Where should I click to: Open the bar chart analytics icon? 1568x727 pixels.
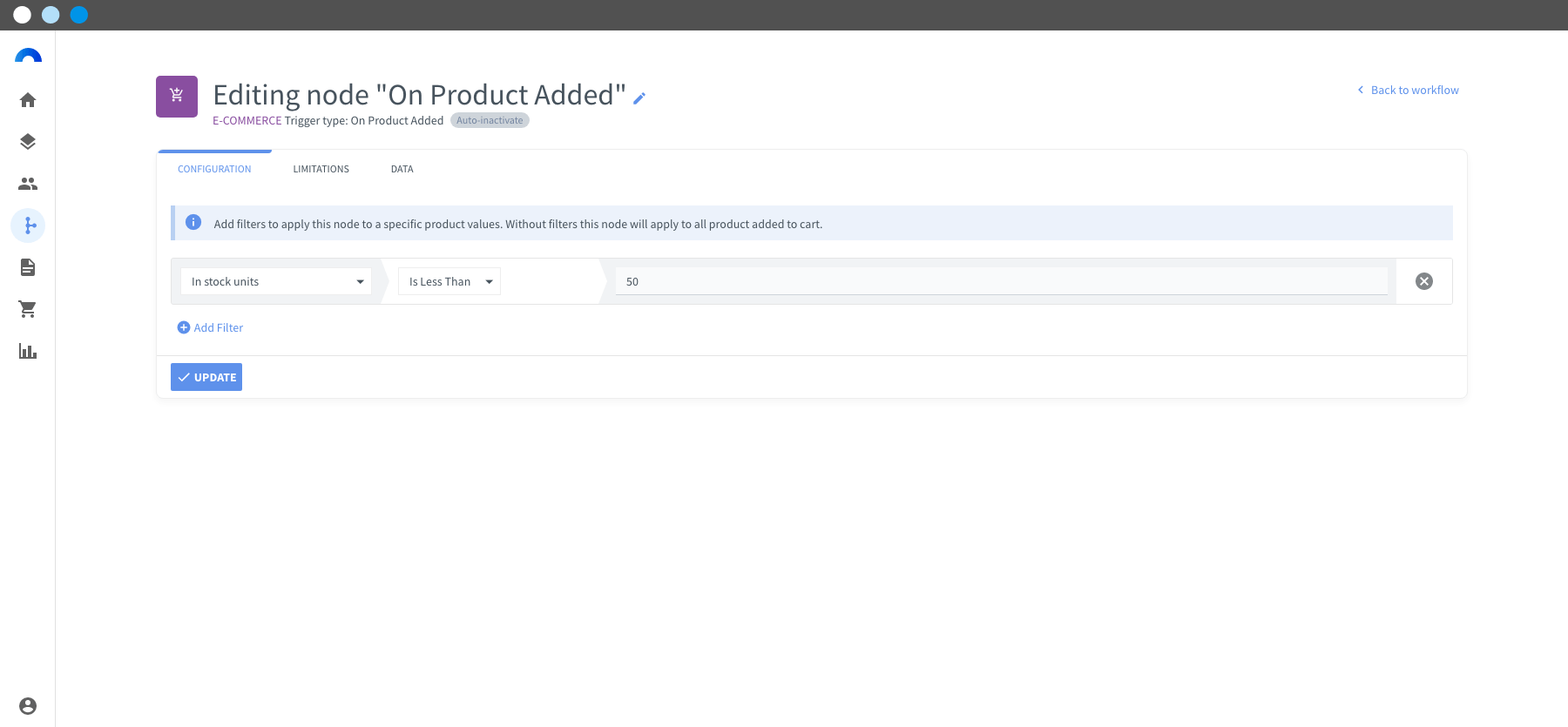[x=28, y=351]
